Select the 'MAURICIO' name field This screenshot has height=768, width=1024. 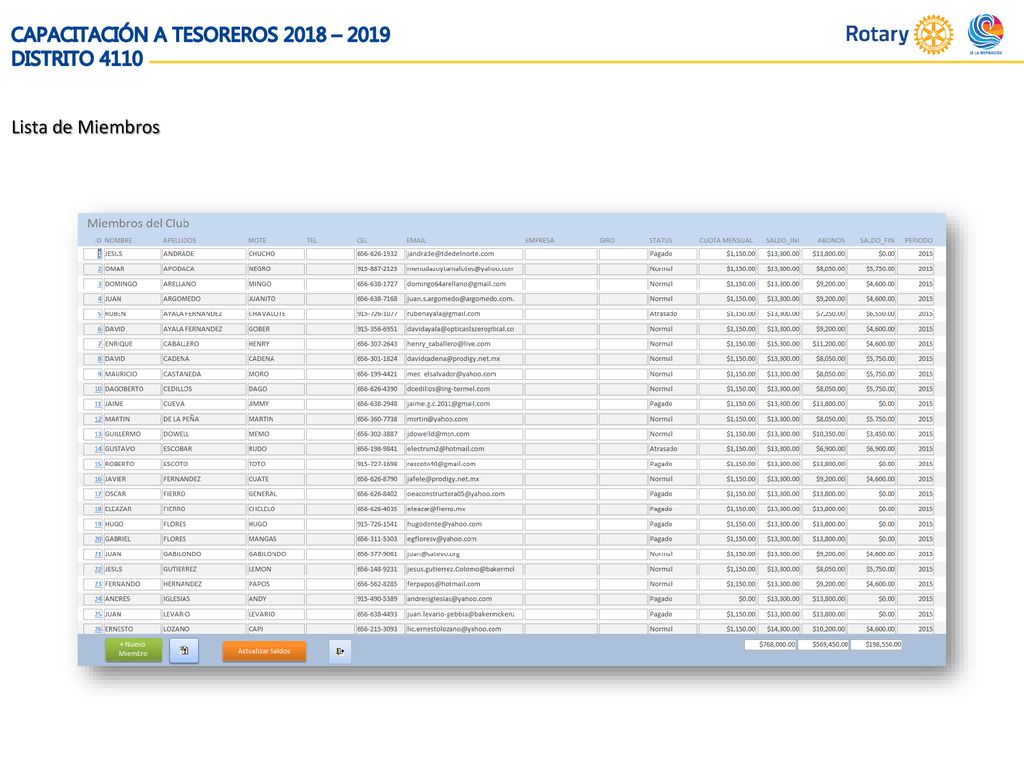[x=131, y=374]
